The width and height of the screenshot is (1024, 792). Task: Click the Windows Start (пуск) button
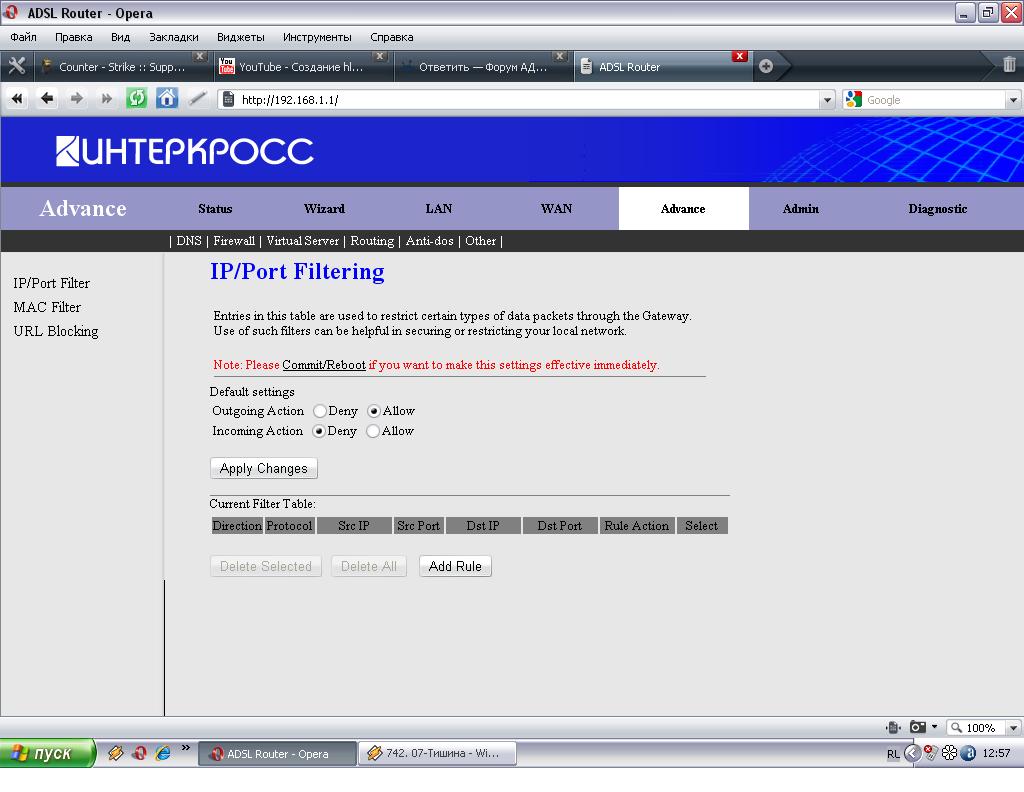pos(47,753)
